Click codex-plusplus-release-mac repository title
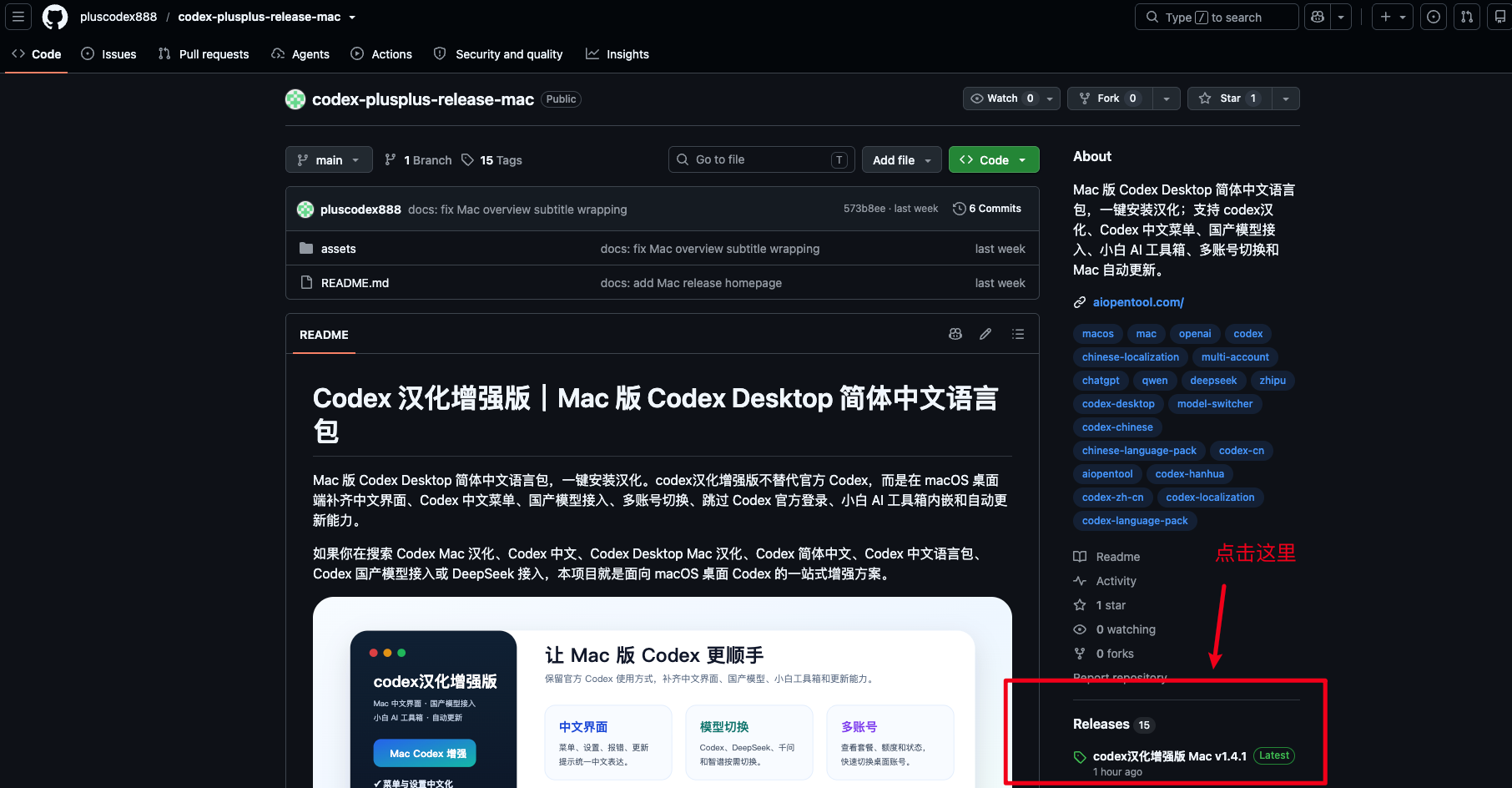Image resolution: width=1512 pixels, height=788 pixels. point(423,99)
